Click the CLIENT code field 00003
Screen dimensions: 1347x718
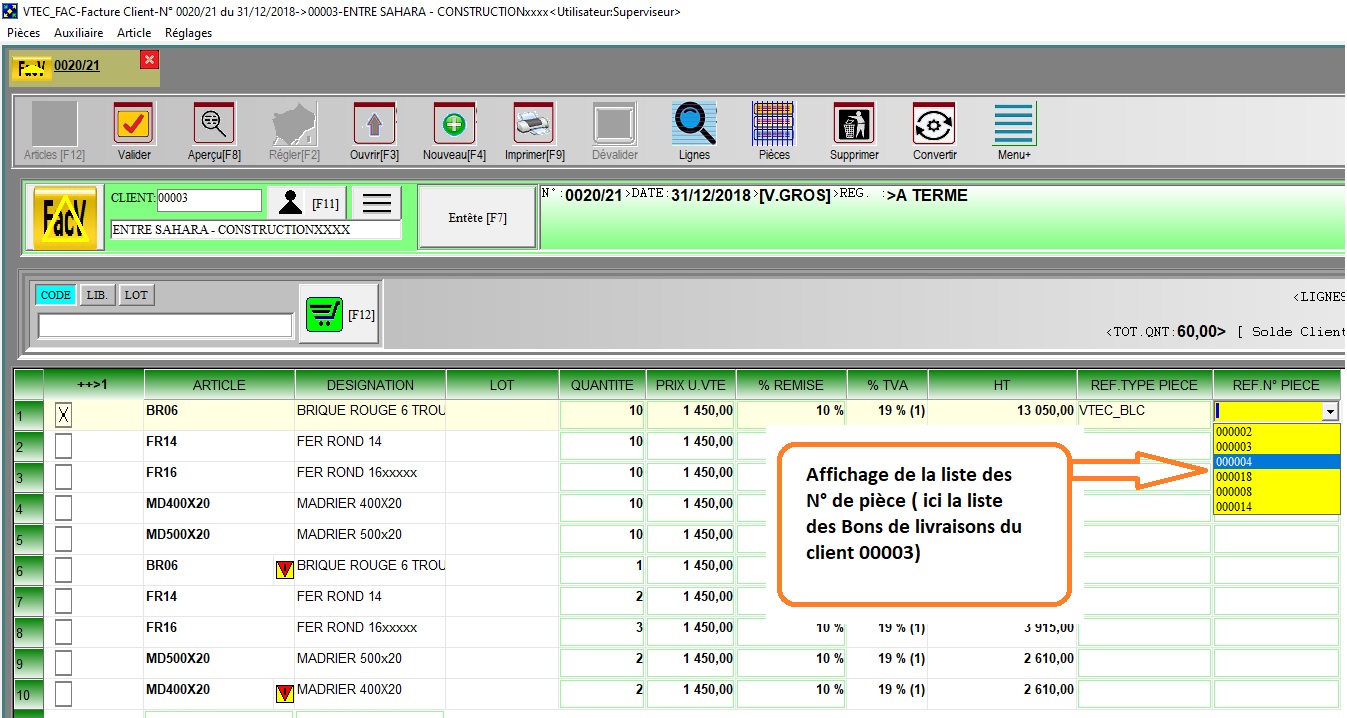coord(208,200)
